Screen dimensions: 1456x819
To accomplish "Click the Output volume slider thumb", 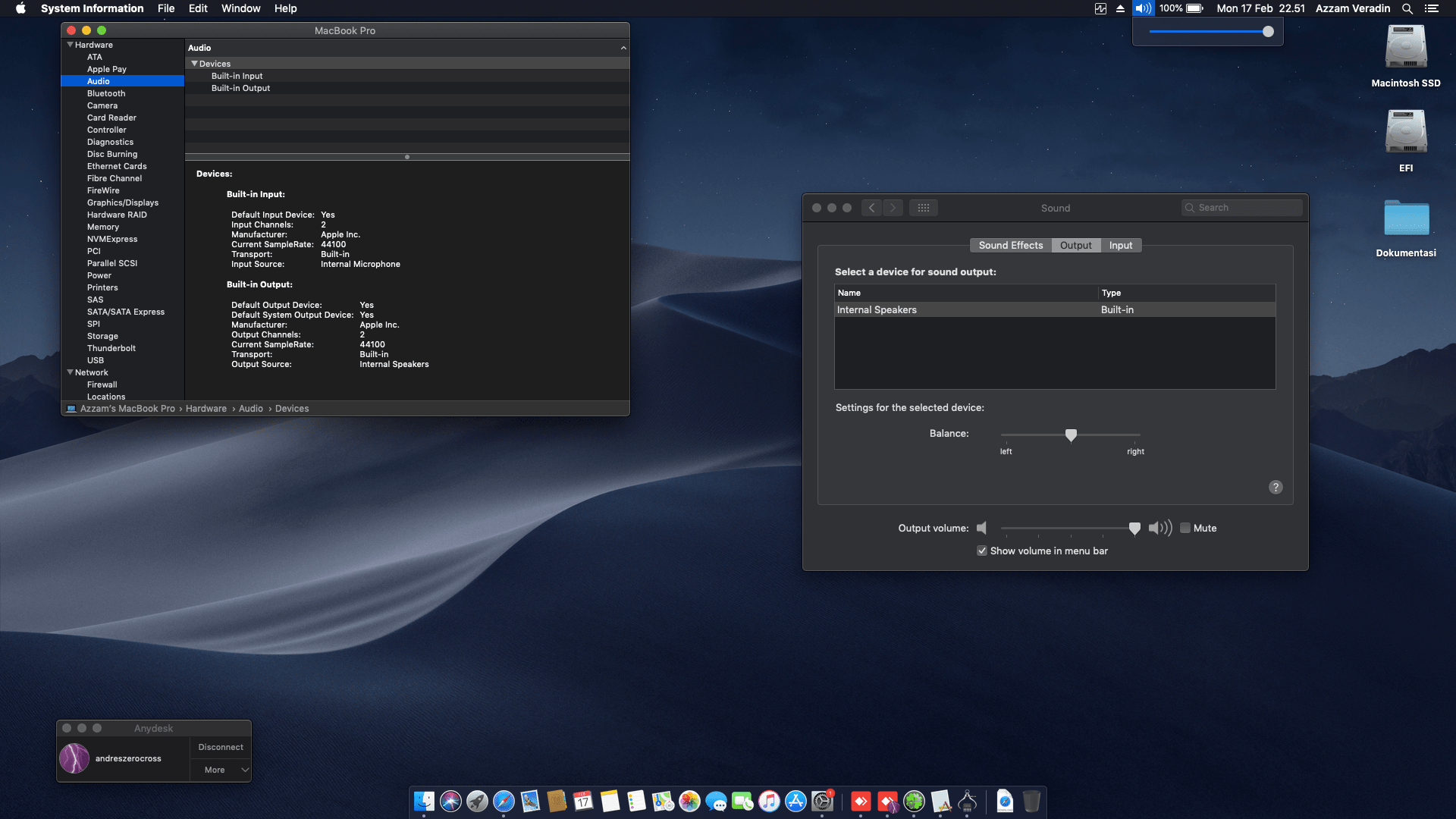I will 1134,529.
